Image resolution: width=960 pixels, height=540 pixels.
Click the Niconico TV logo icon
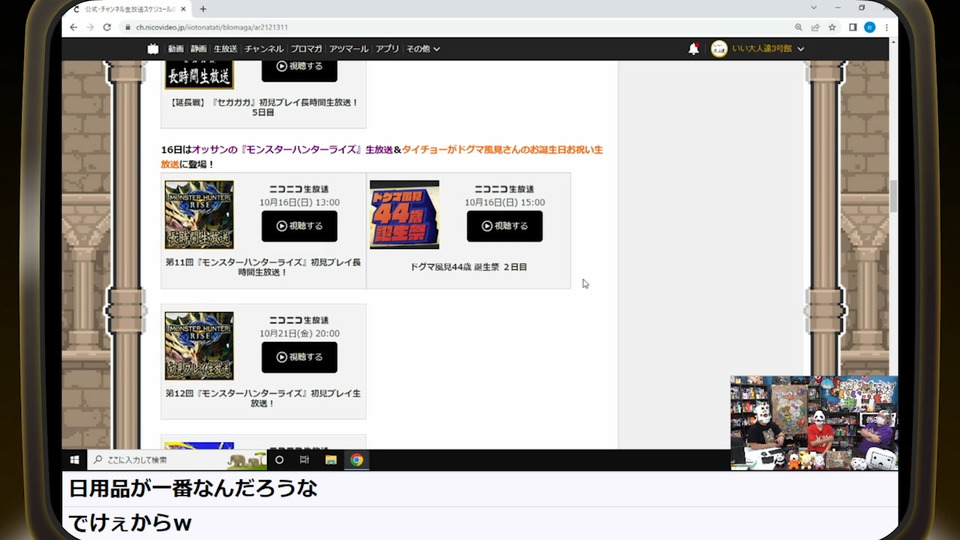tap(153, 49)
